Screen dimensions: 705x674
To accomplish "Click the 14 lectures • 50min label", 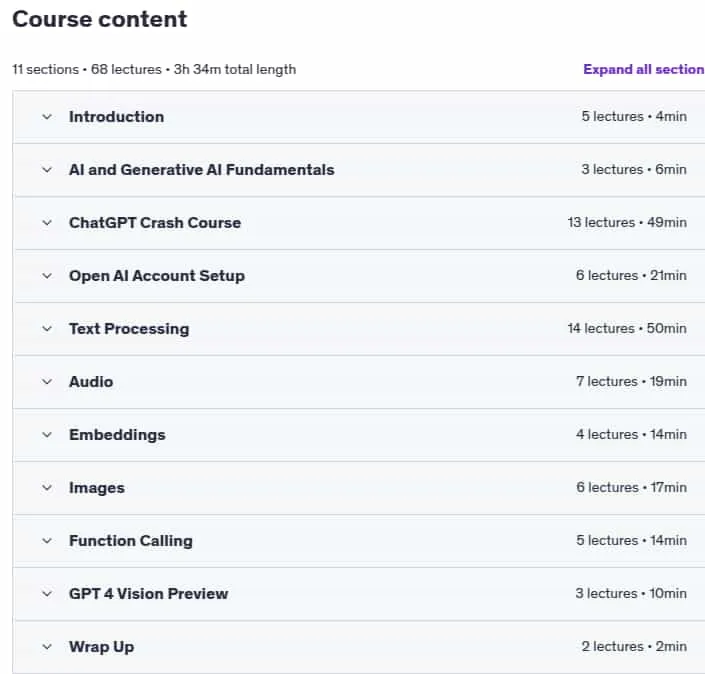I will pyautogui.click(x=627, y=329).
